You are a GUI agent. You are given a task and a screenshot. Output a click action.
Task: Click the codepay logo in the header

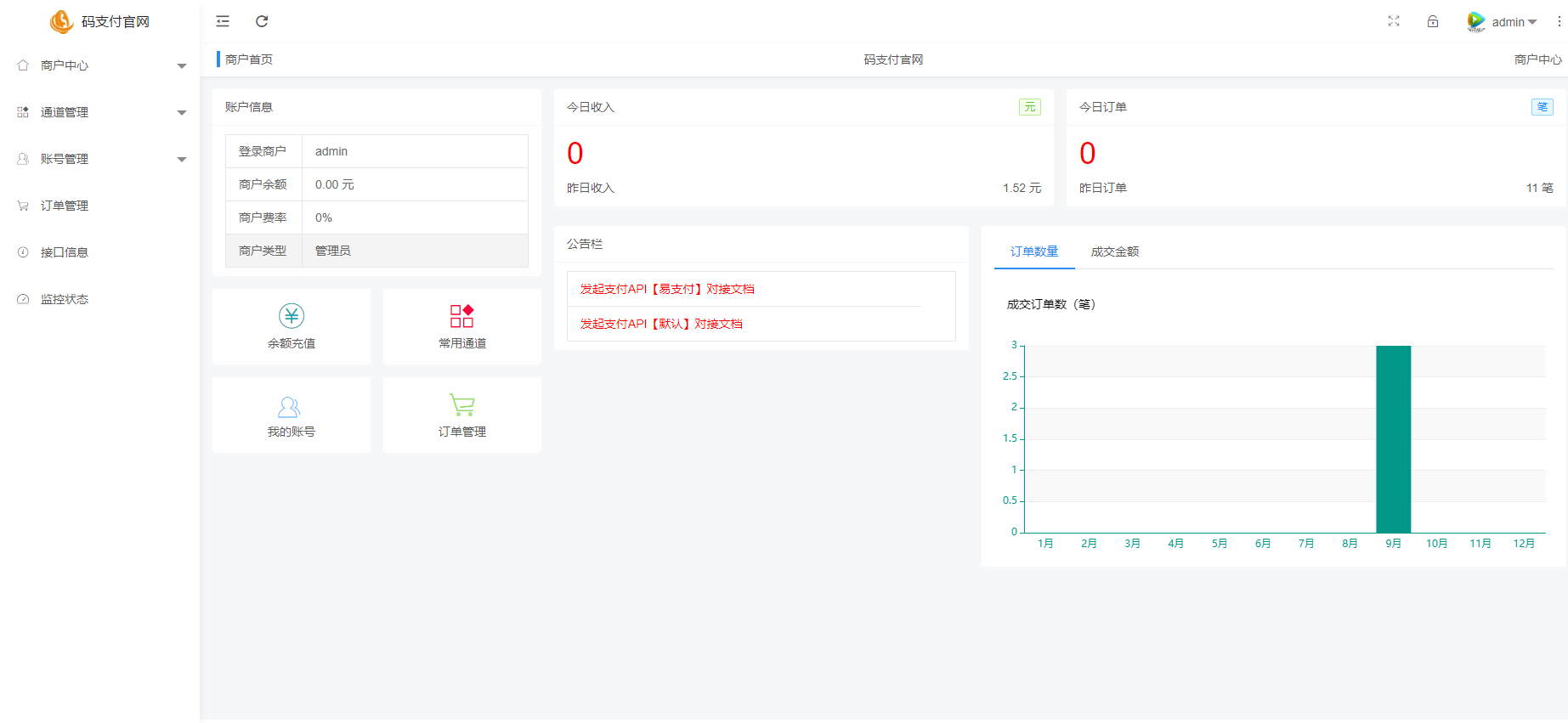tap(61, 21)
